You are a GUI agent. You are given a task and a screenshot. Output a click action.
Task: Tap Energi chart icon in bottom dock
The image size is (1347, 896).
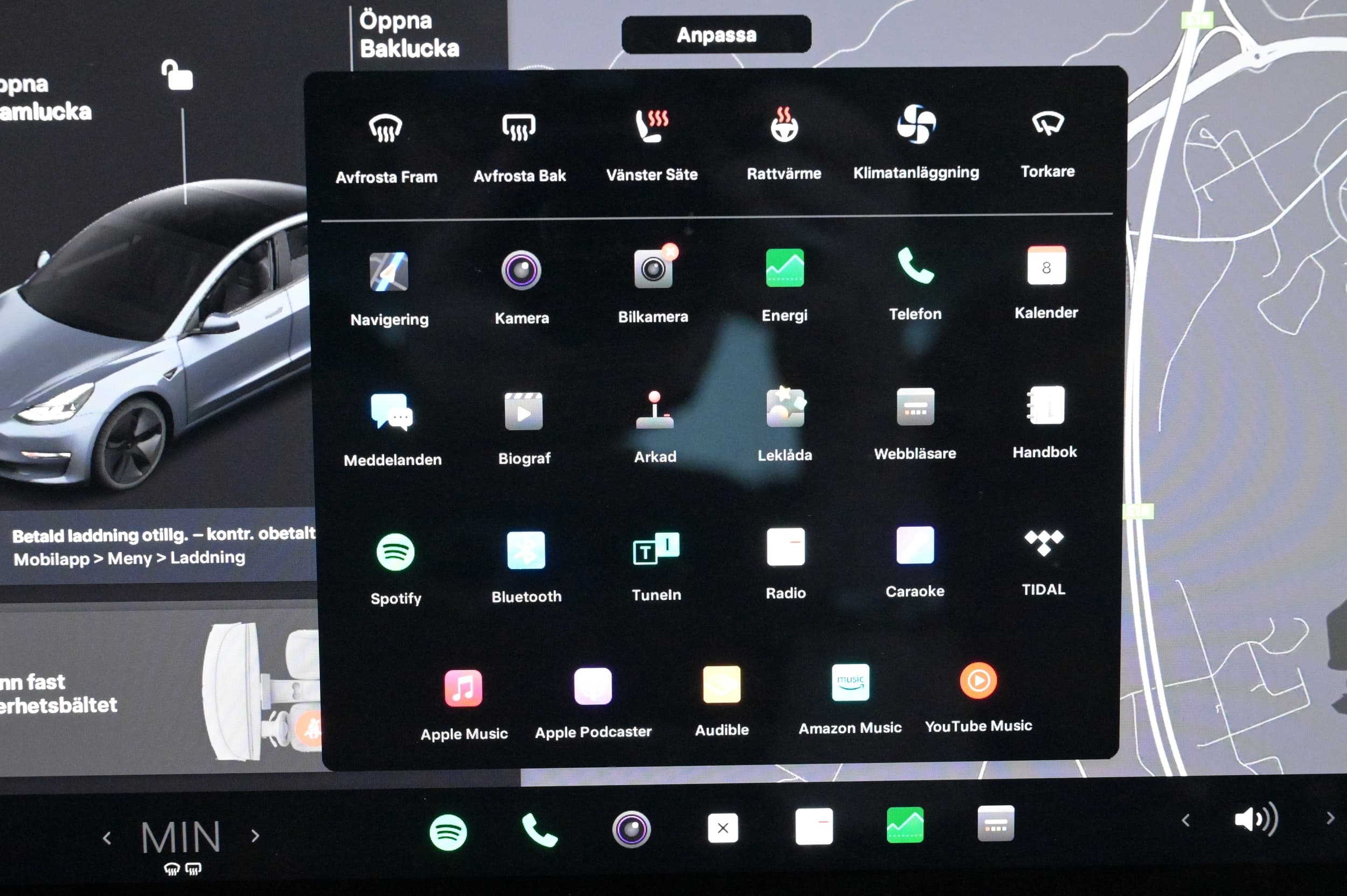coord(905,824)
